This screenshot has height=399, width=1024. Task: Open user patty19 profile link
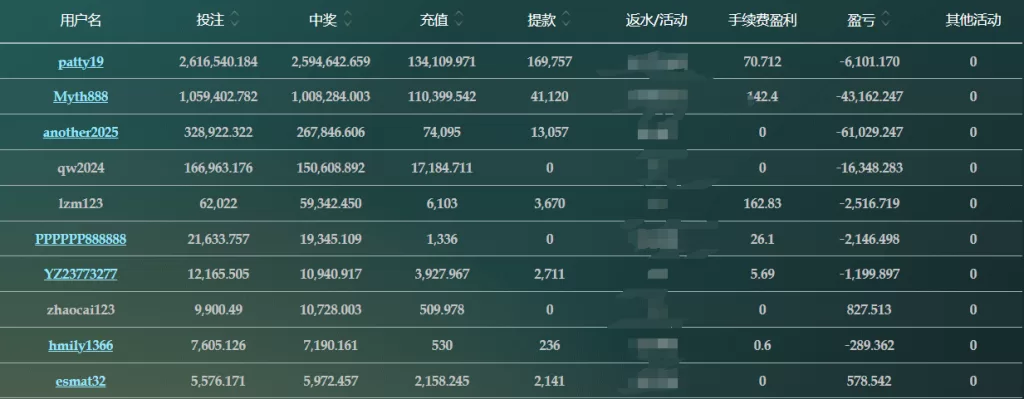pyautogui.click(x=81, y=62)
